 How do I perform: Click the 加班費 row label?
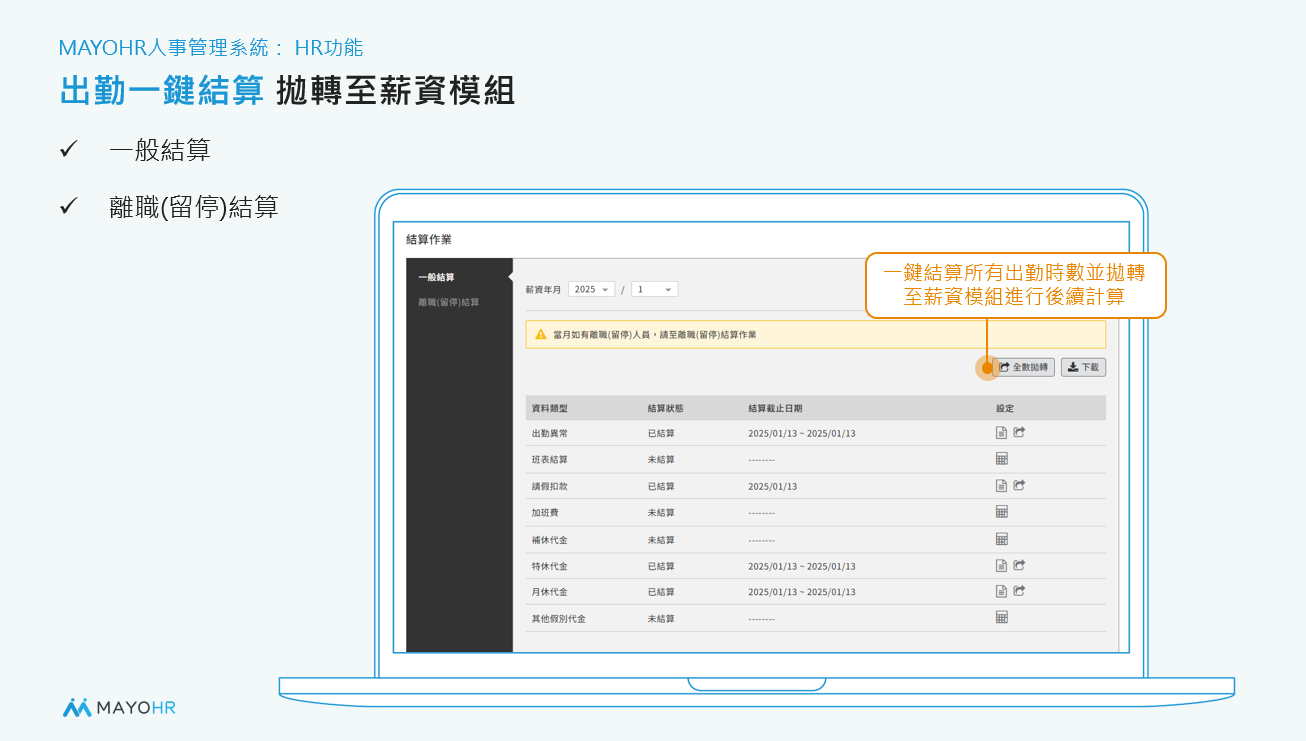546,513
